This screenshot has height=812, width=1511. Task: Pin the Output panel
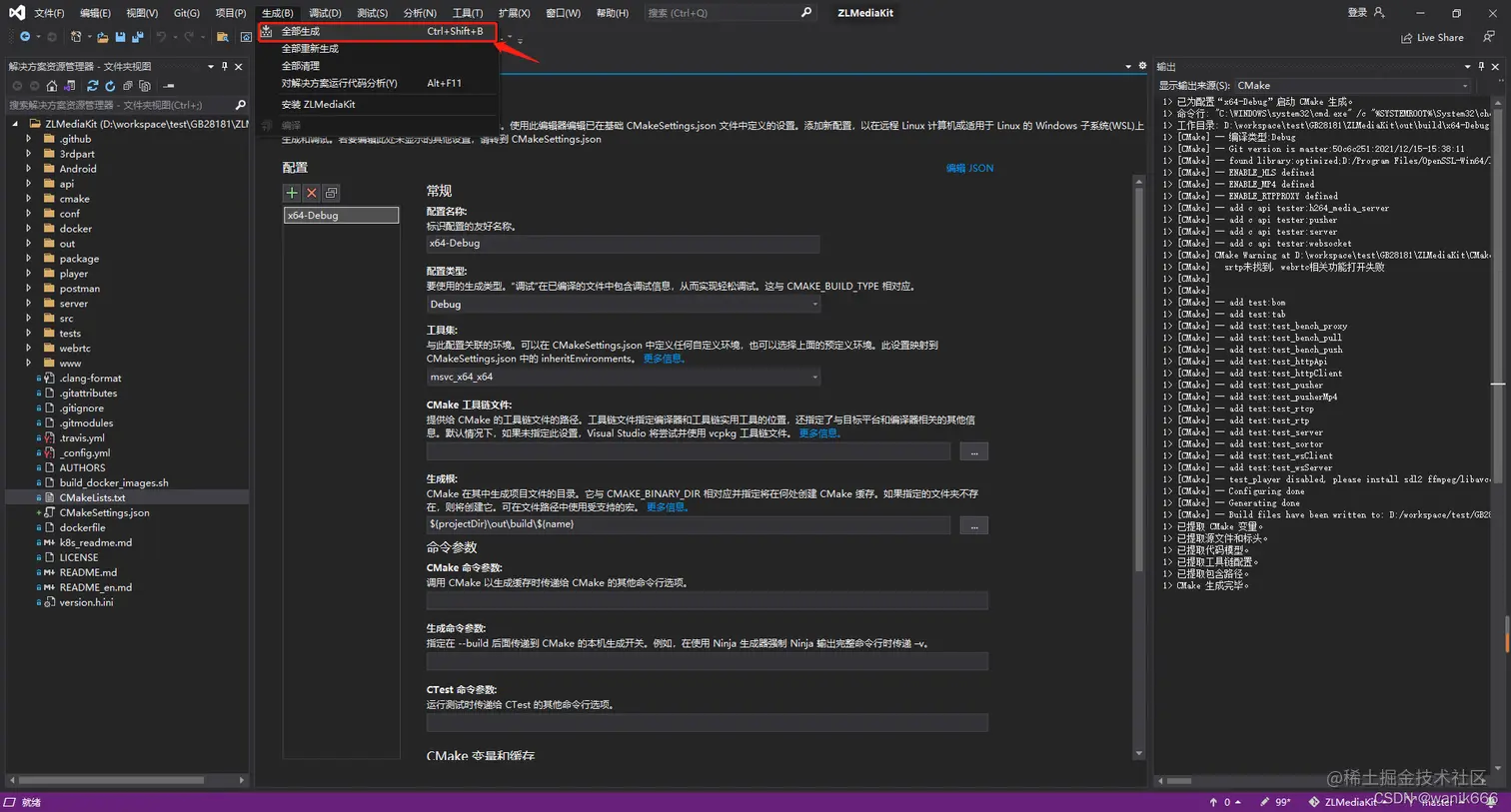[x=1481, y=67]
